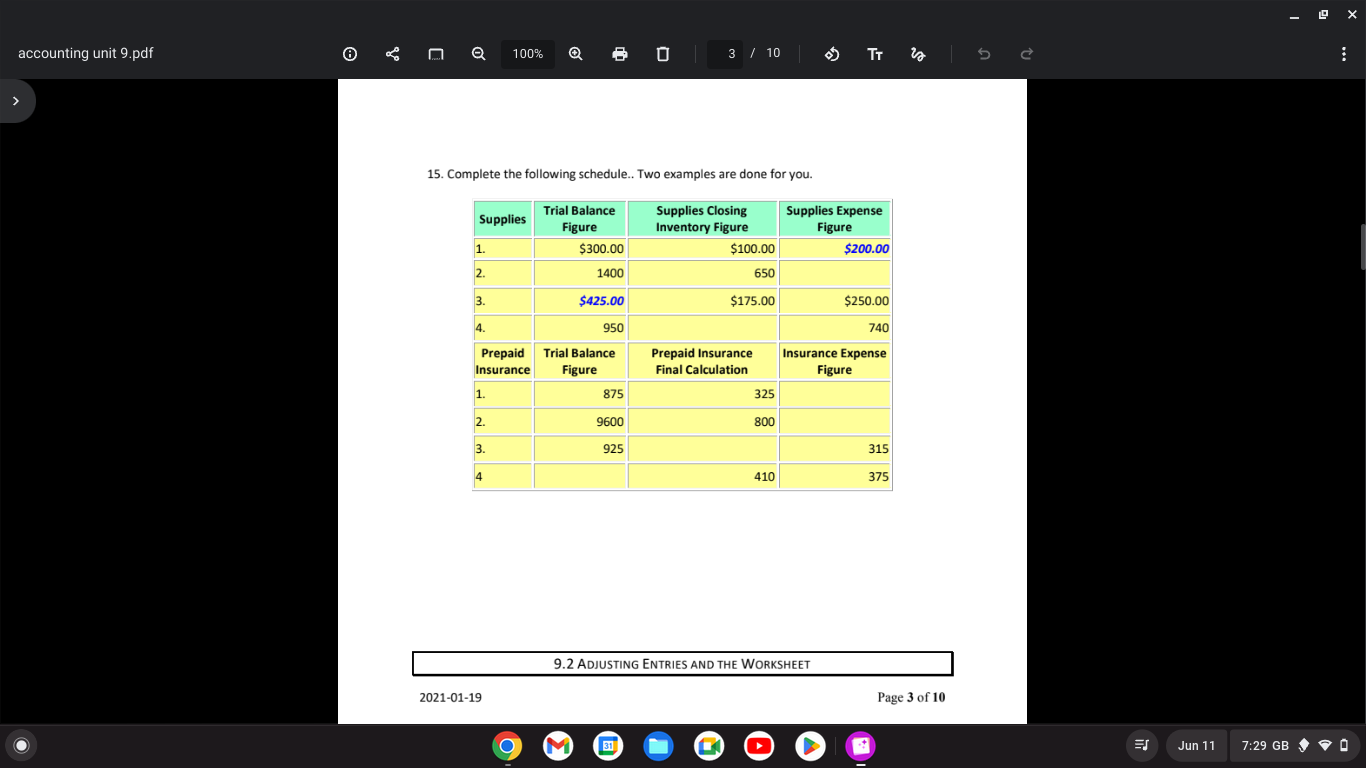Screen dimensions: 1366x768
Task: Click the delete icon in the PDF toolbar
Action: [662, 53]
